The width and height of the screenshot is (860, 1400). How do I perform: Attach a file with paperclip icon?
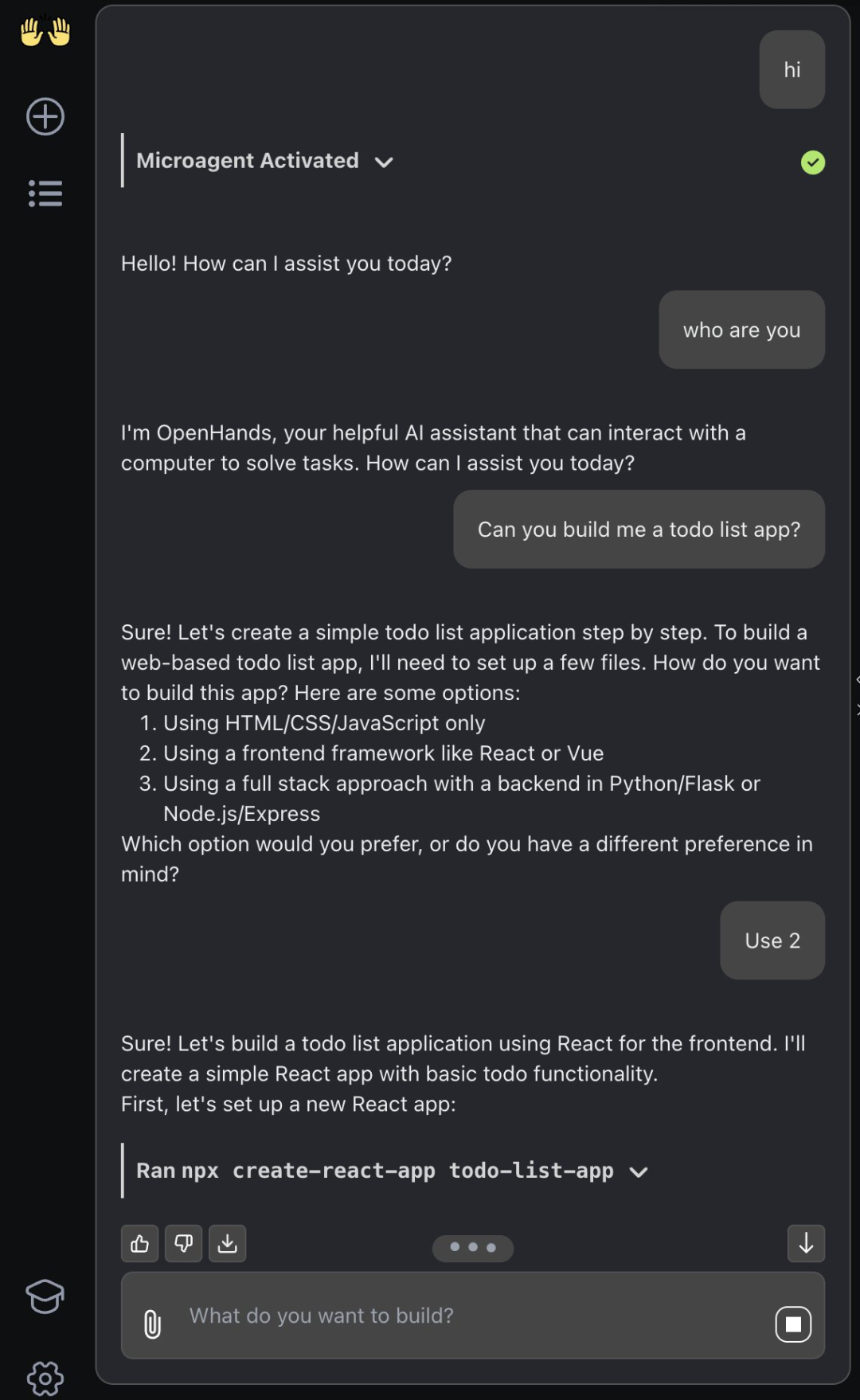(x=152, y=1324)
